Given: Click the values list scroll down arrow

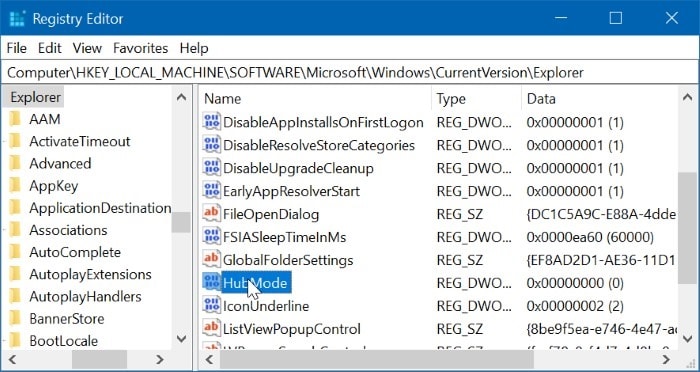Looking at the screenshot, I should tap(688, 339).
